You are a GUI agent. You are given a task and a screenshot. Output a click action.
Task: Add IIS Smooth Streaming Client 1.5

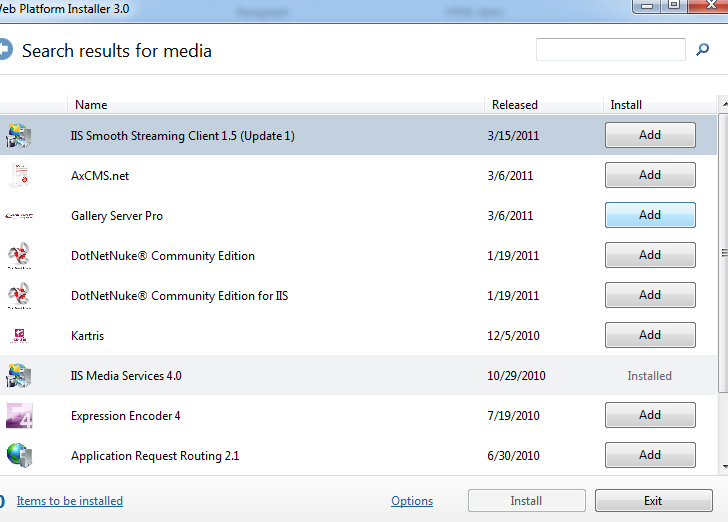[x=650, y=135]
